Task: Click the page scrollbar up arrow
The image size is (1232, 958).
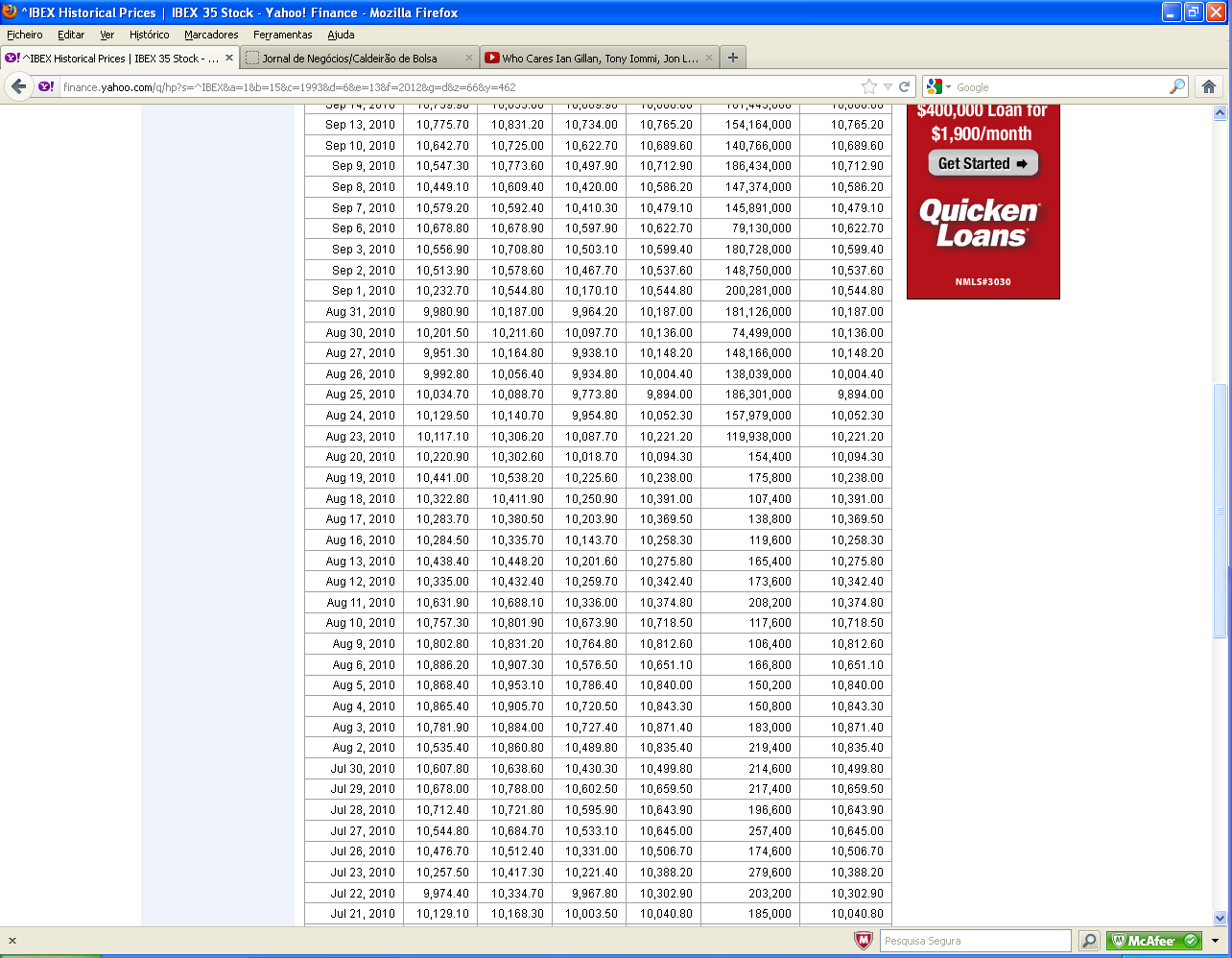Action: pyautogui.click(x=1220, y=112)
